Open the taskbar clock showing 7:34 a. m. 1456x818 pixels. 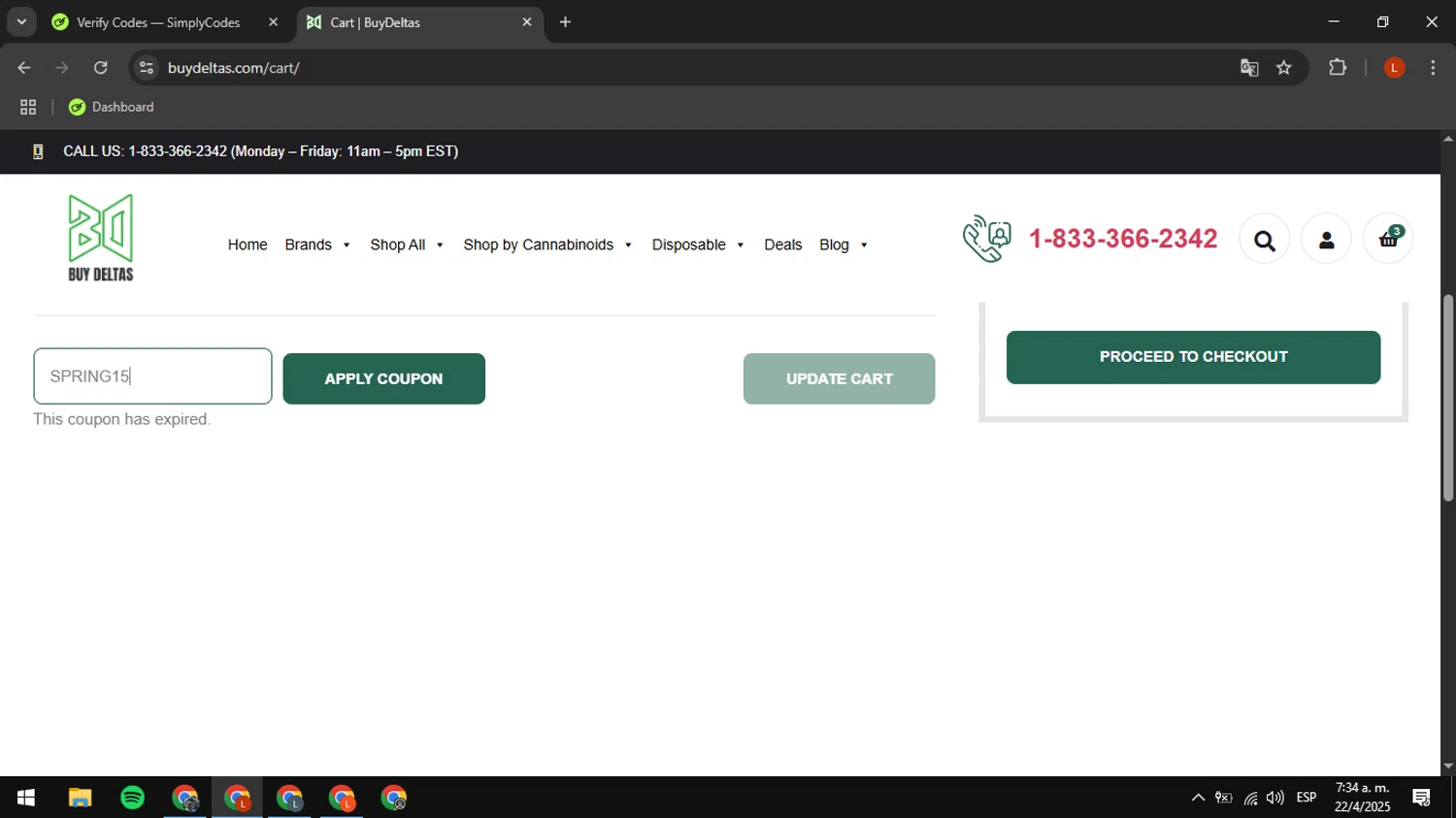tap(1362, 798)
